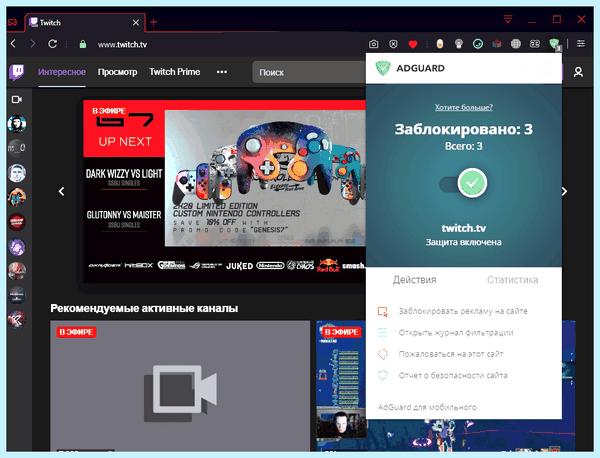600x458 pixels.
Task: Open the Интересное tab on Twitch
Action: tap(62, 72)
